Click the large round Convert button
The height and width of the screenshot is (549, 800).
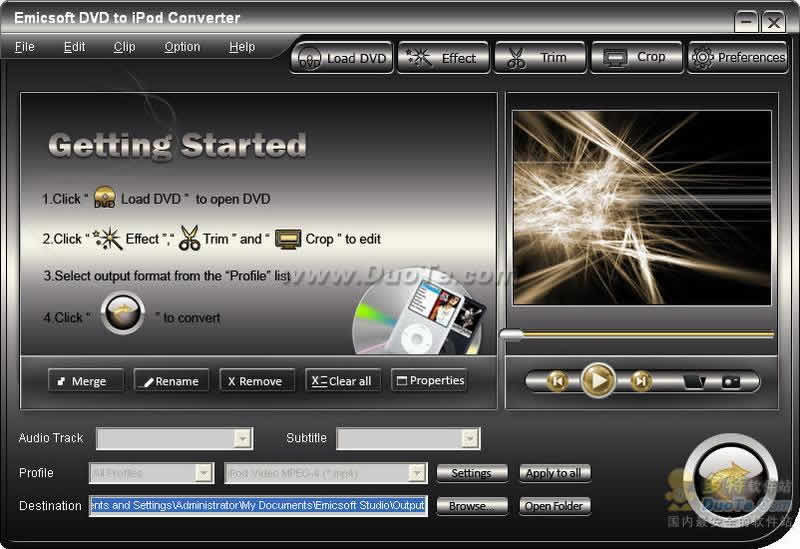[x=730, y=482]
